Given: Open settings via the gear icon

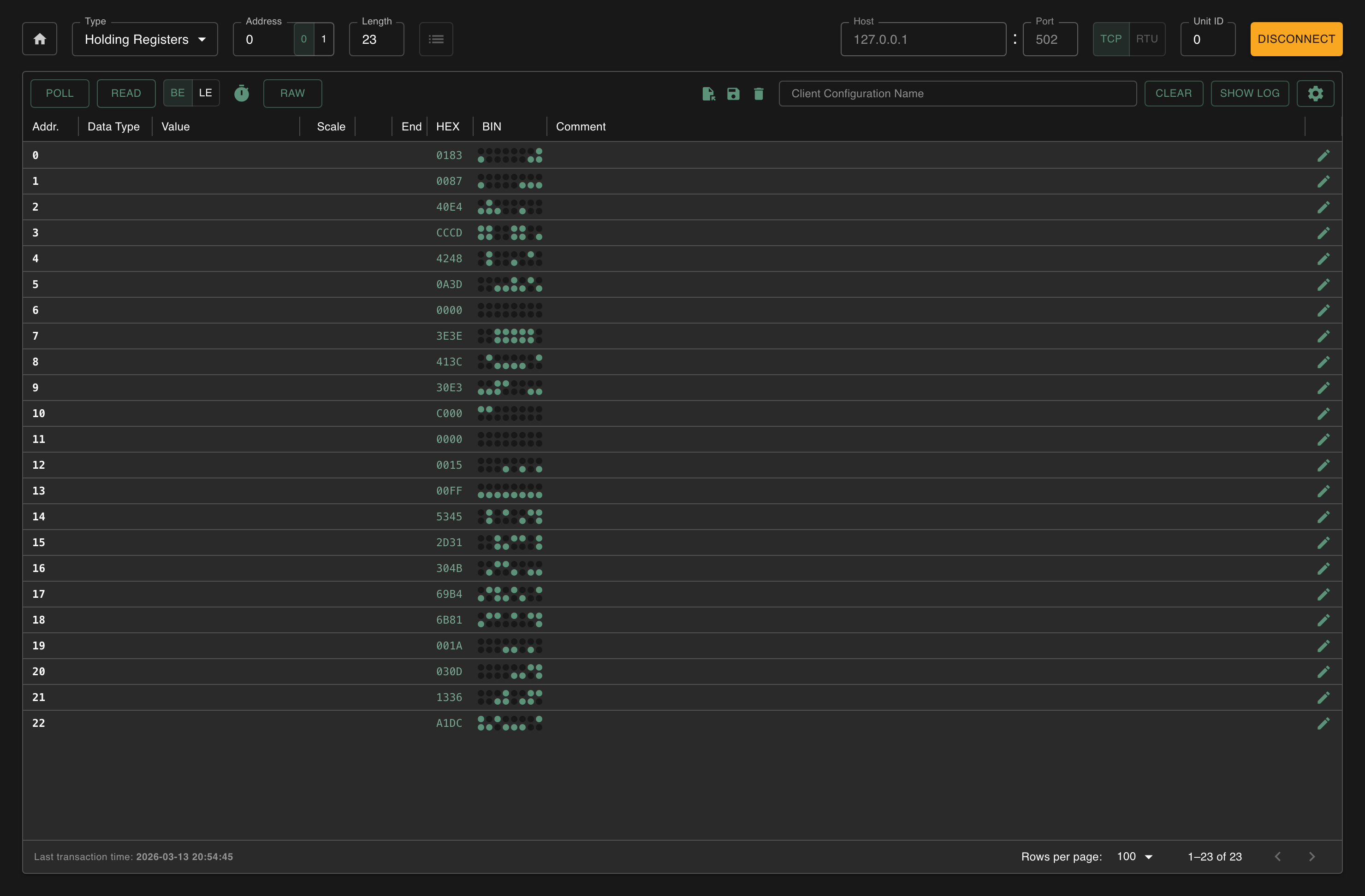Looking at the screenshot, I should tap(1315, 93).
